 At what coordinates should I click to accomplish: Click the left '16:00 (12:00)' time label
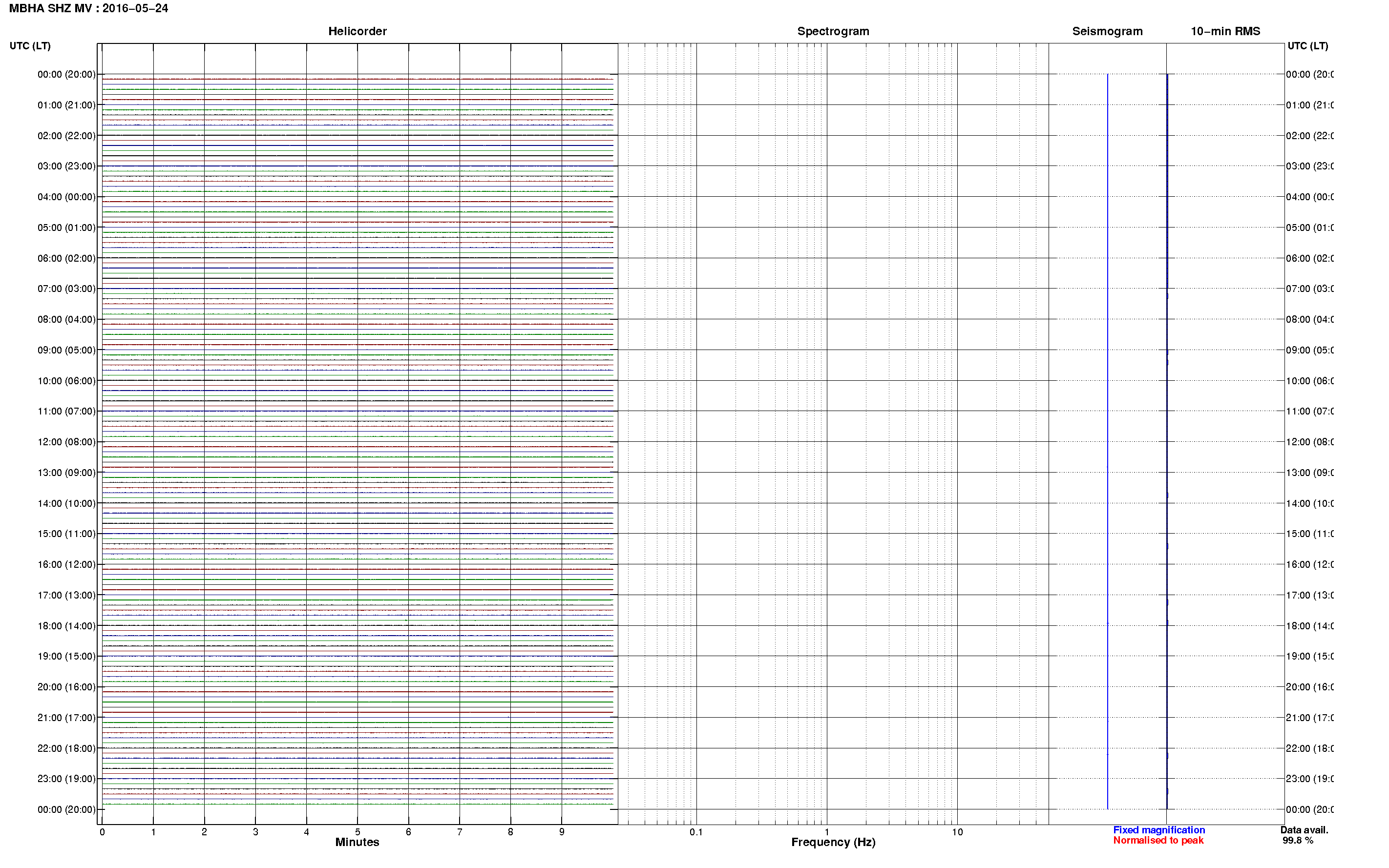click(66, 565)
